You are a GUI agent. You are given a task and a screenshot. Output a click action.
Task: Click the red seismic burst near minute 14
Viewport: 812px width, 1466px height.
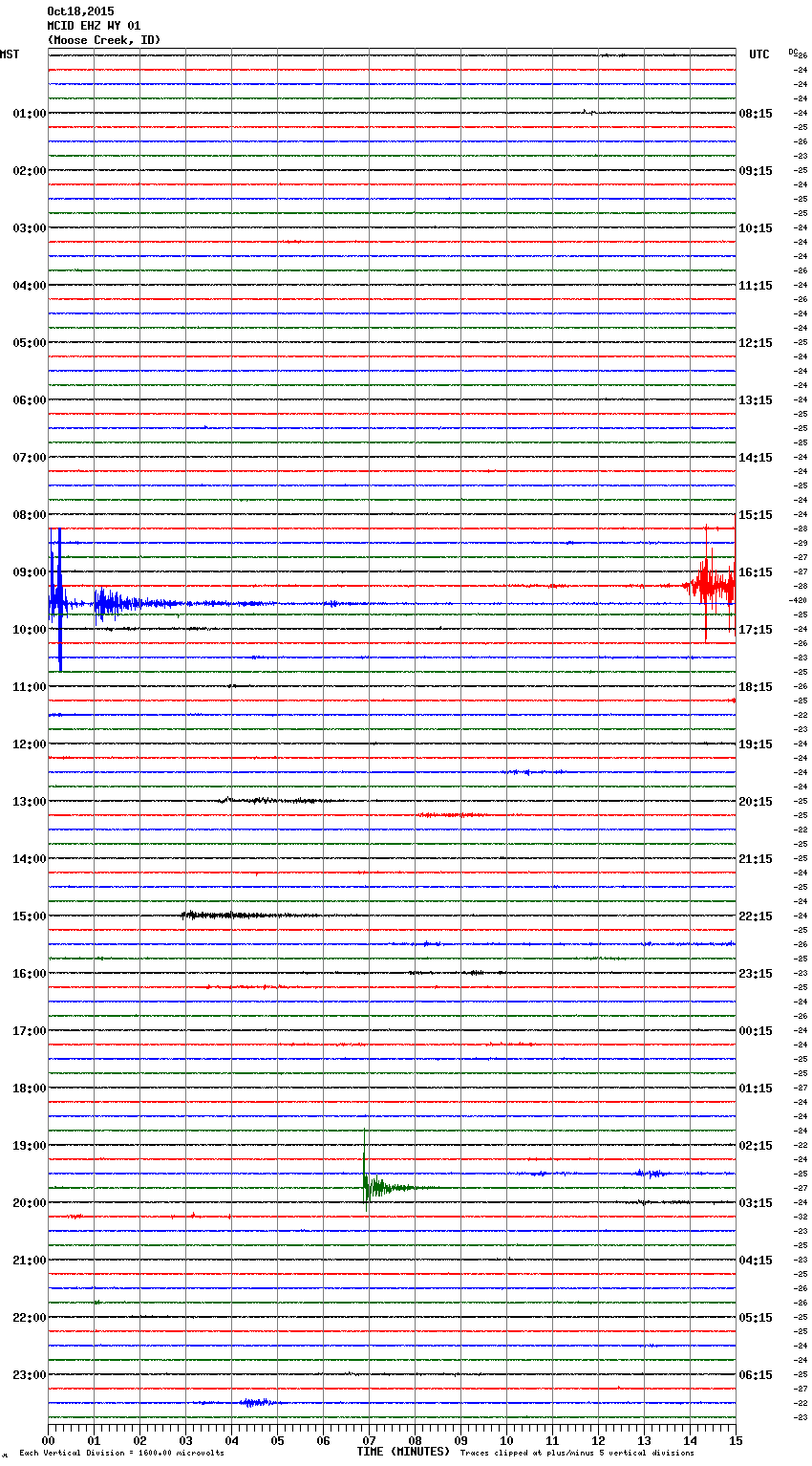click(x=709, y=585)
